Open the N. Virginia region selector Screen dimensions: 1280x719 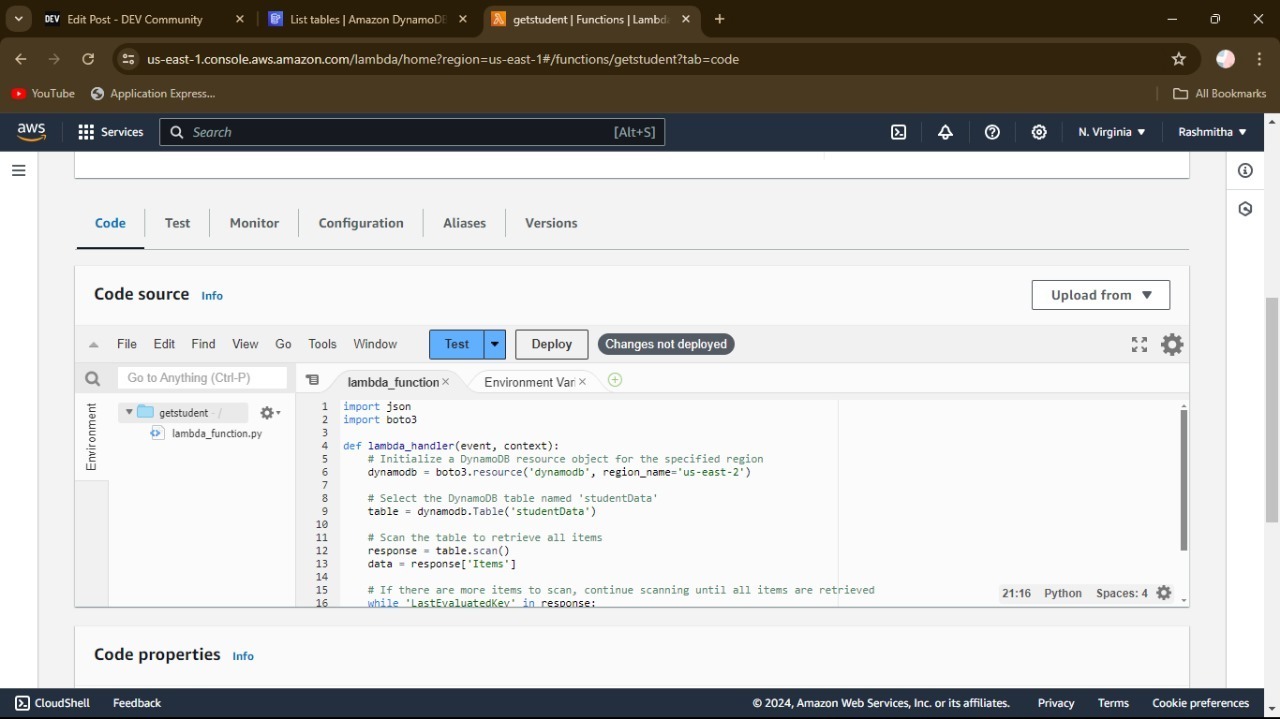(1111, 132)
